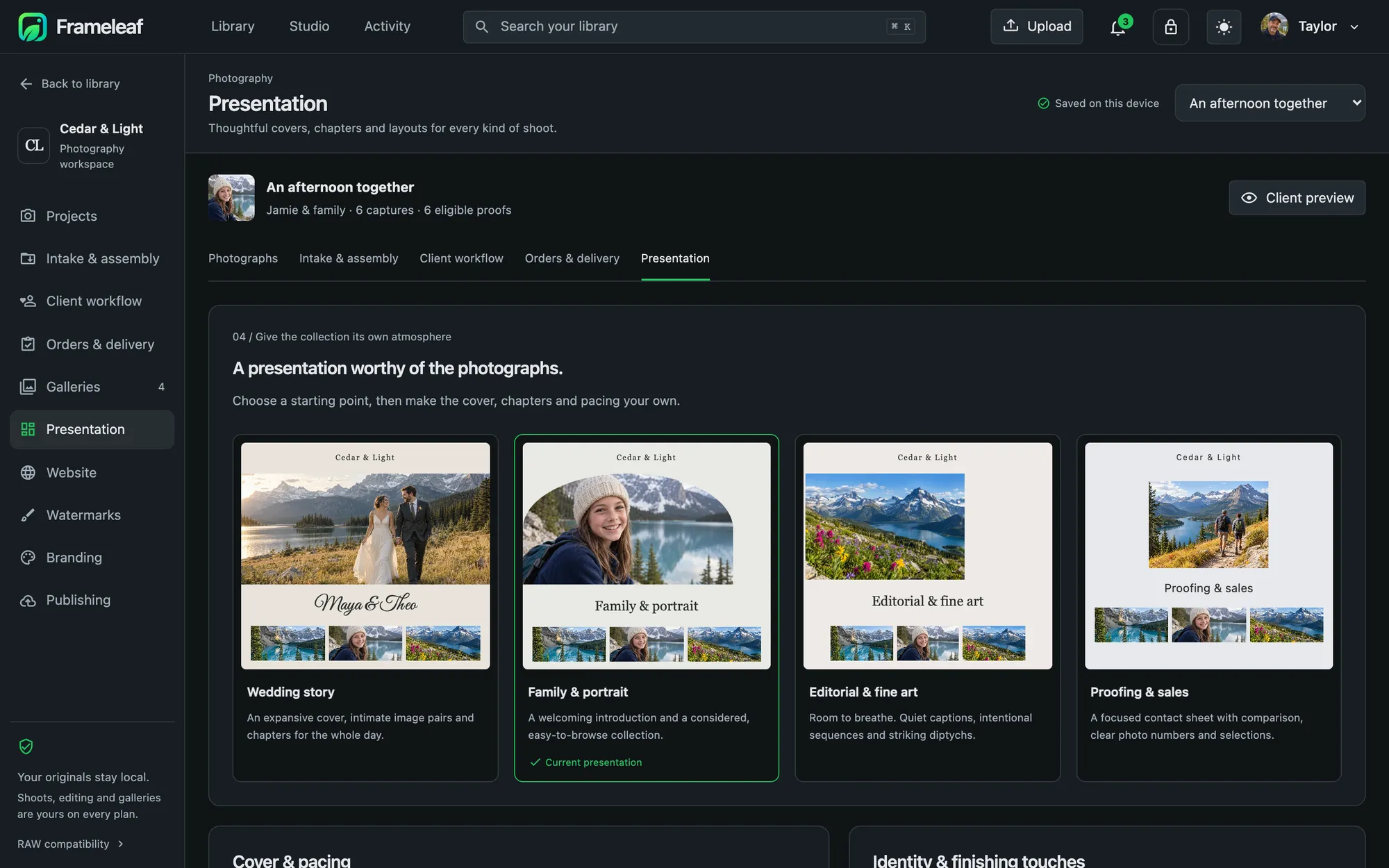Click the Galleries count badge 4
The width and height of the screenshot is (1389, 868).
click(x=161, y=387)
